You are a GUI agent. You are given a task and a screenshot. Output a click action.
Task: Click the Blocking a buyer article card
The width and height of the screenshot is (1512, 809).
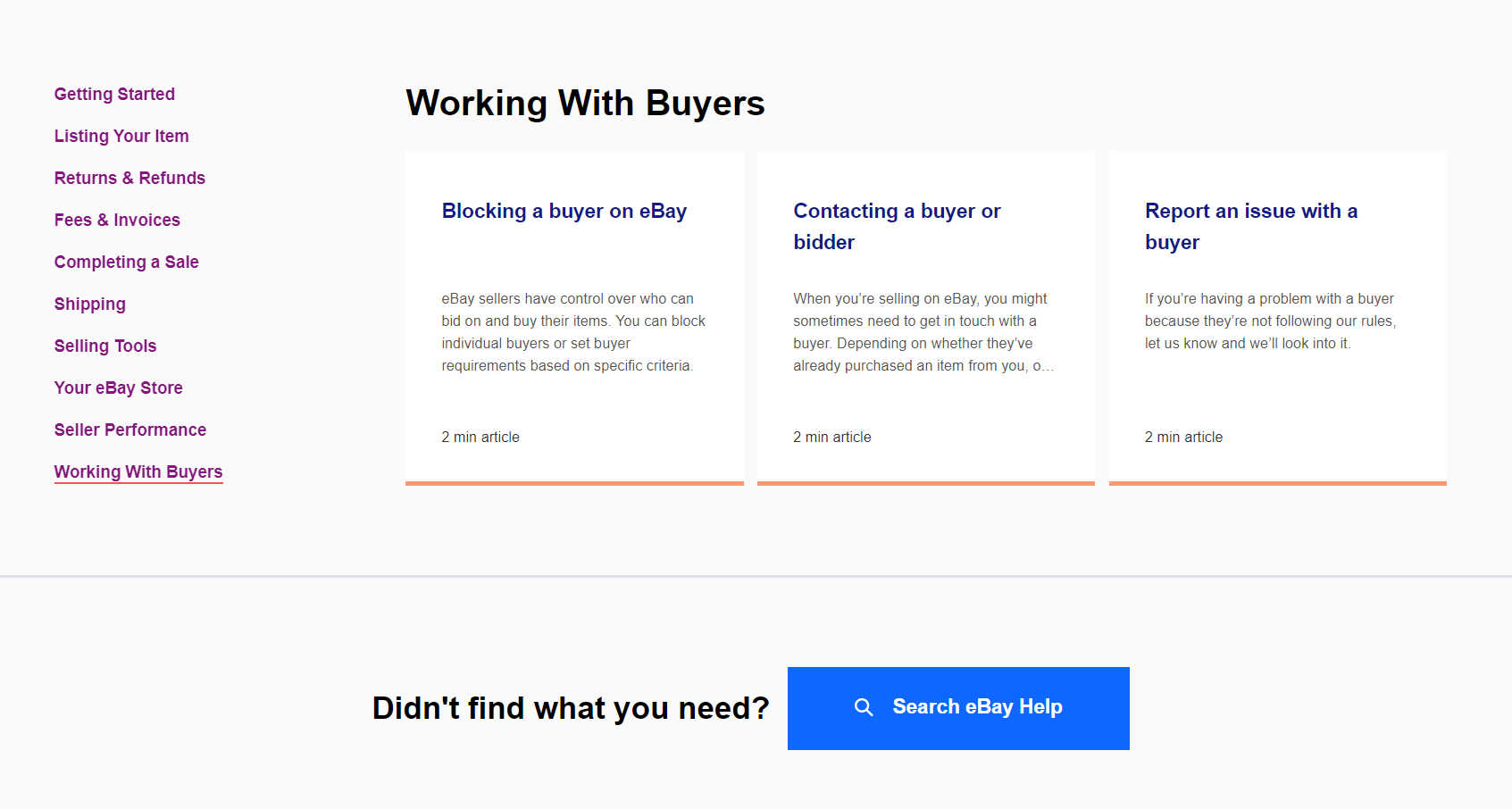pyautogui.click(x=574, y=317)
